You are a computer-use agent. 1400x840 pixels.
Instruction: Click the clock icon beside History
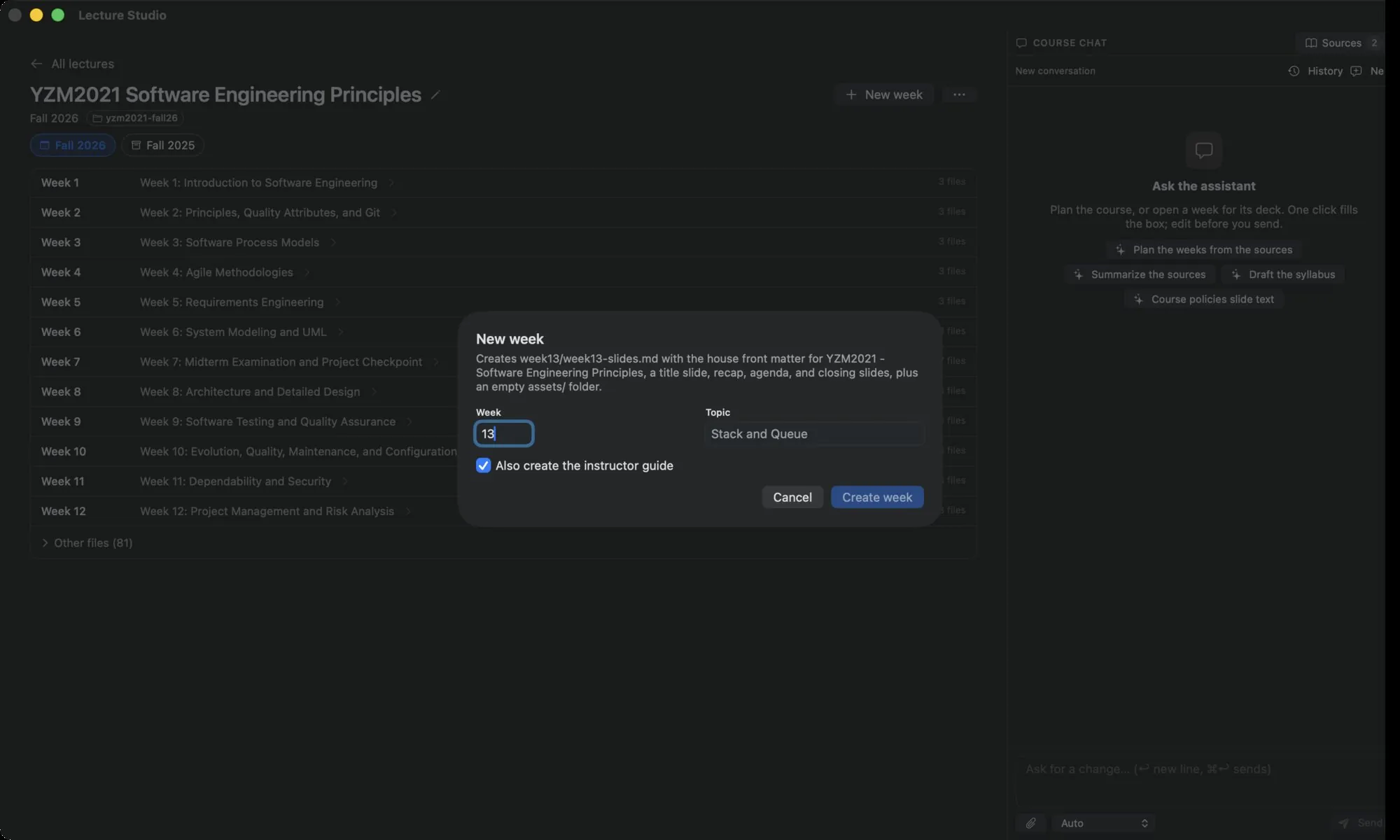point(1294,71)
